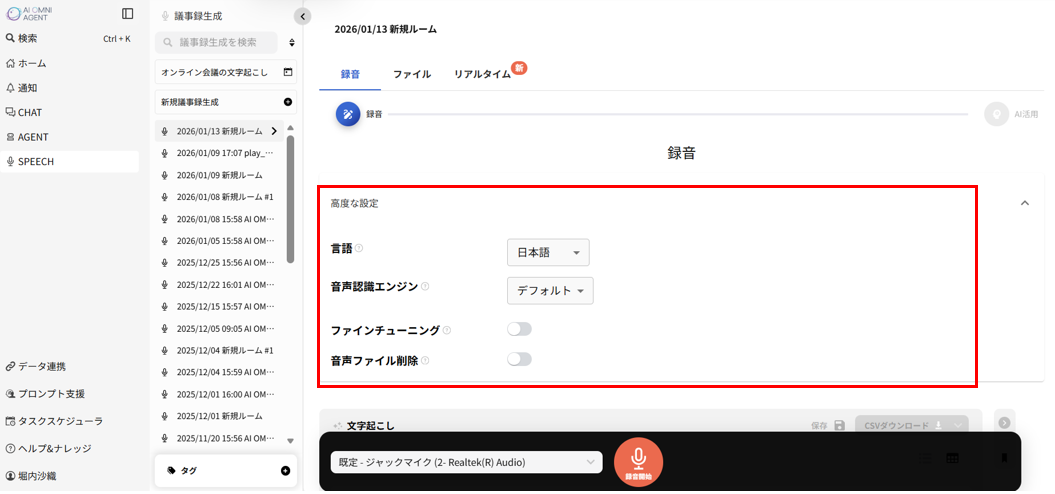The image size is (1055, 494).
Task: Click the sort arrows beside the search field
Action: [x=292, y=42]
